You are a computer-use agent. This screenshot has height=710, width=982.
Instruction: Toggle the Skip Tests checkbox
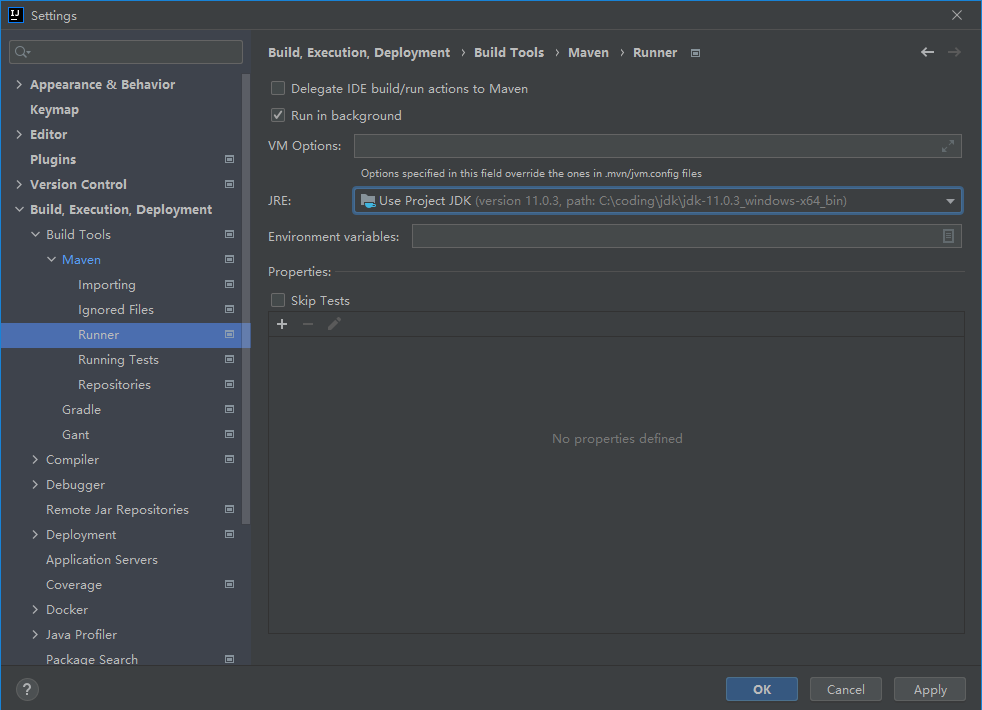(278, 300)
